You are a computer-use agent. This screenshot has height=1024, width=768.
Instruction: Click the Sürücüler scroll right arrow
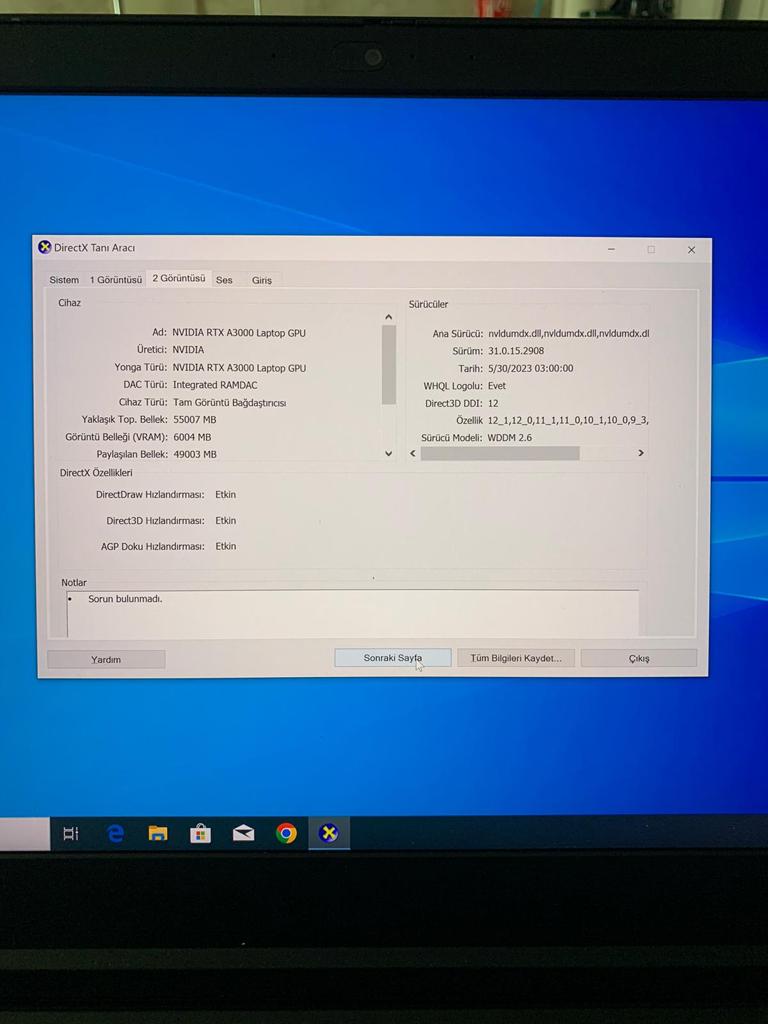641,453
